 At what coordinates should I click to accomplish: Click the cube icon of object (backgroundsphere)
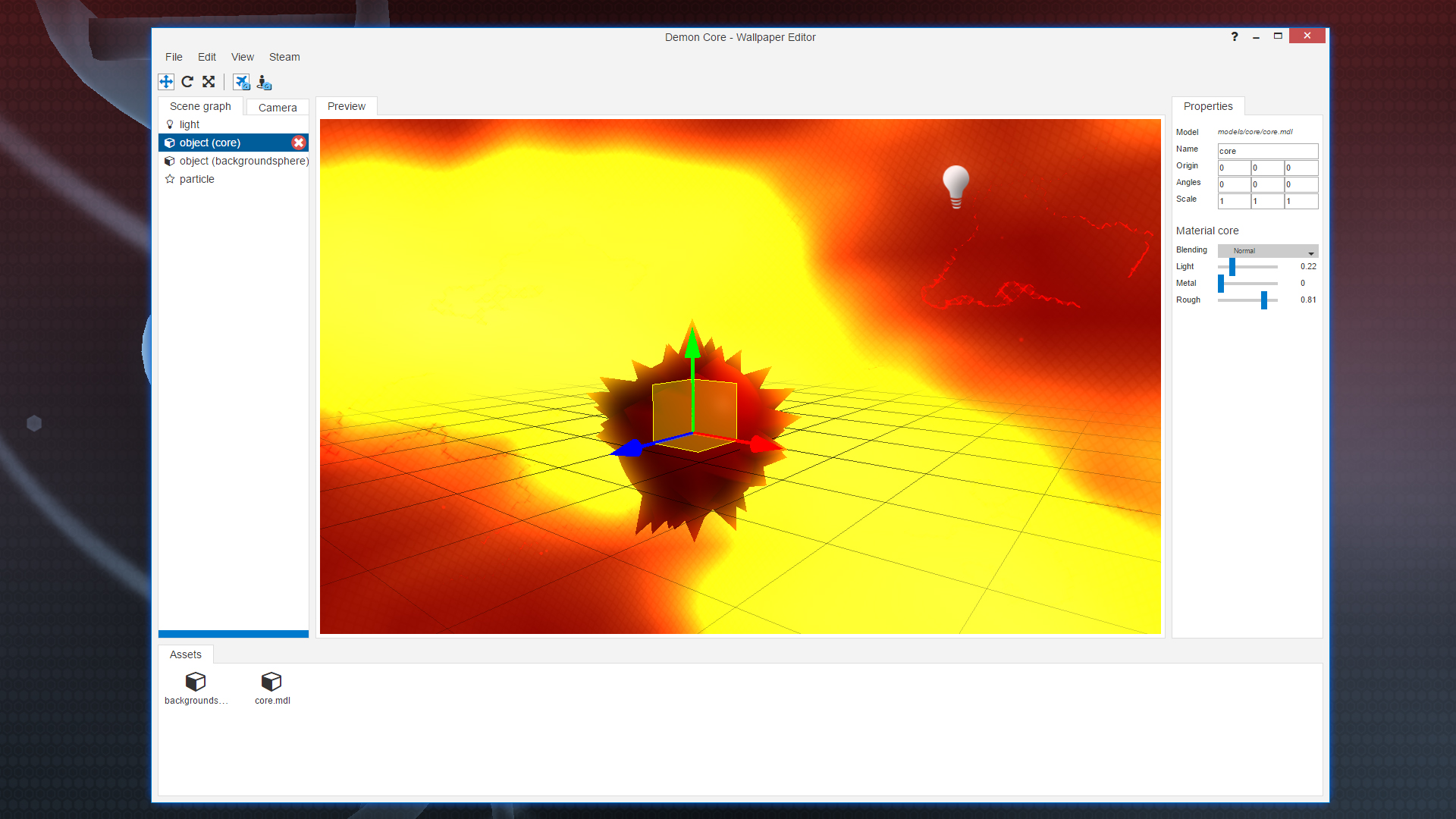pos(170,161)
